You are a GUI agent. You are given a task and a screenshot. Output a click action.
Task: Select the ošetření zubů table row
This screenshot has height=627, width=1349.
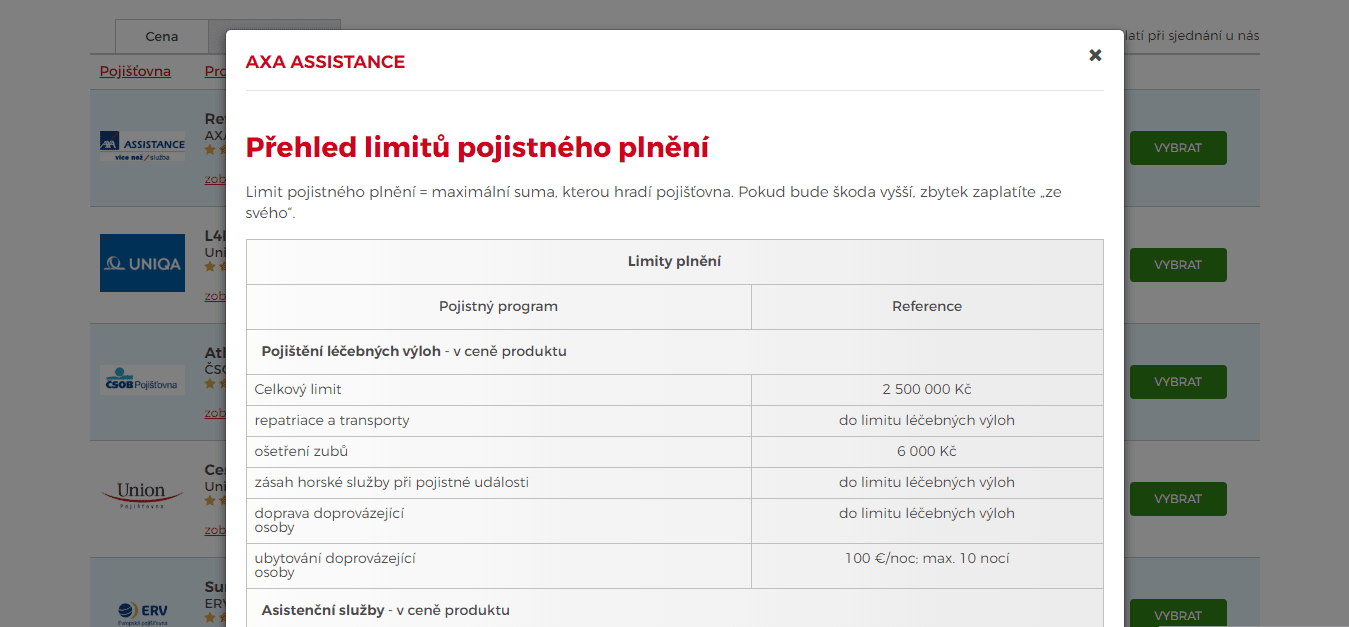coord(498,451)
